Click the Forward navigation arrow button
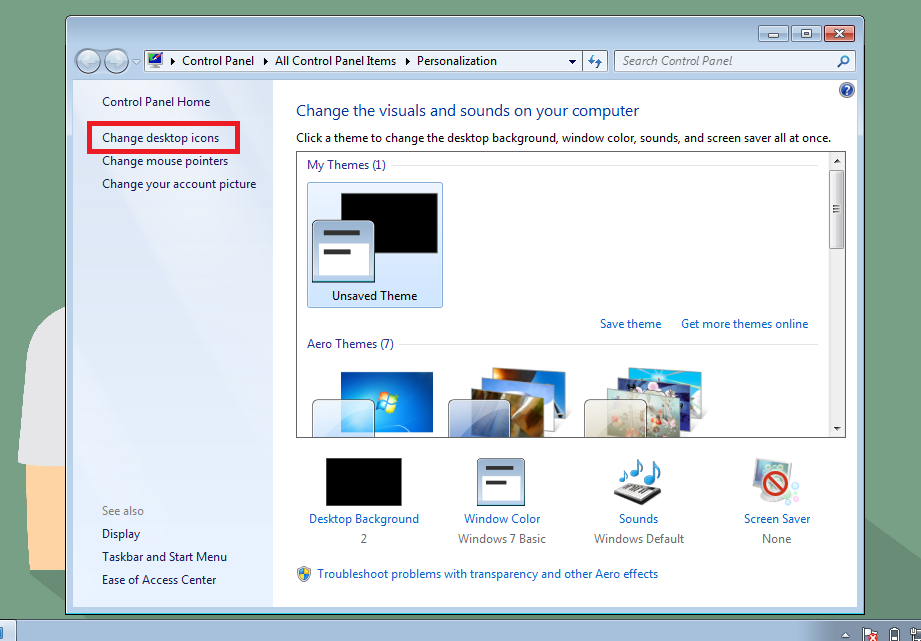 click(116, 61)
